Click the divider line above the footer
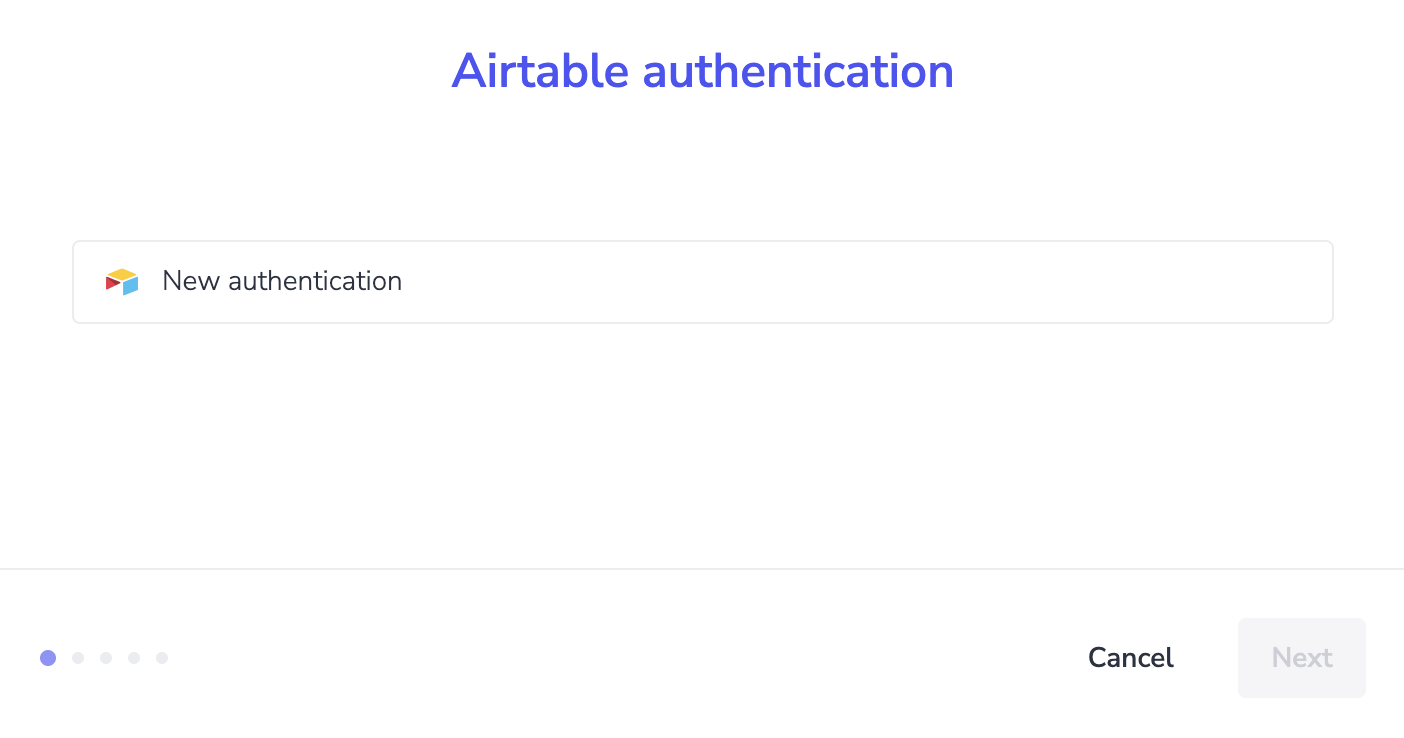The image size is (1404, 738). pos(702,569)
